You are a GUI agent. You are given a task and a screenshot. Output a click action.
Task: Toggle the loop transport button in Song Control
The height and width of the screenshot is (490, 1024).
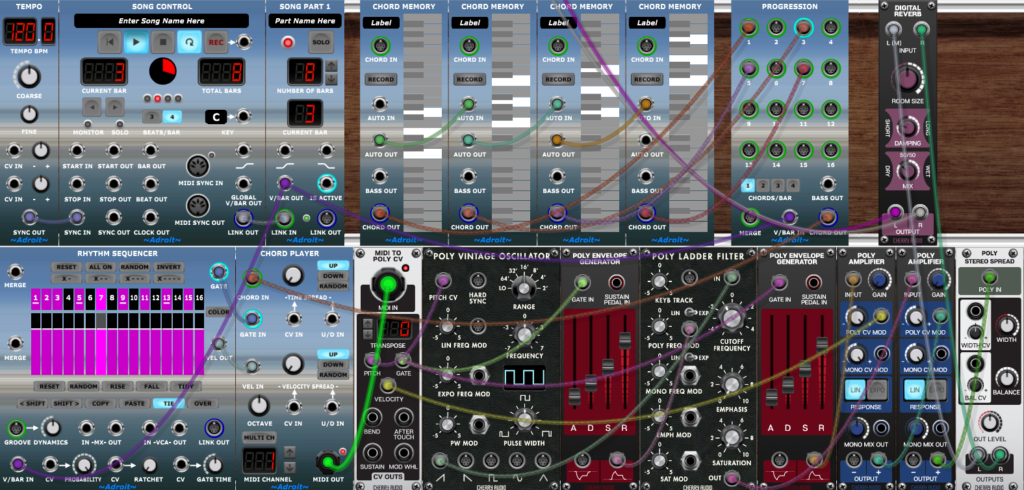tap(190, 42)
